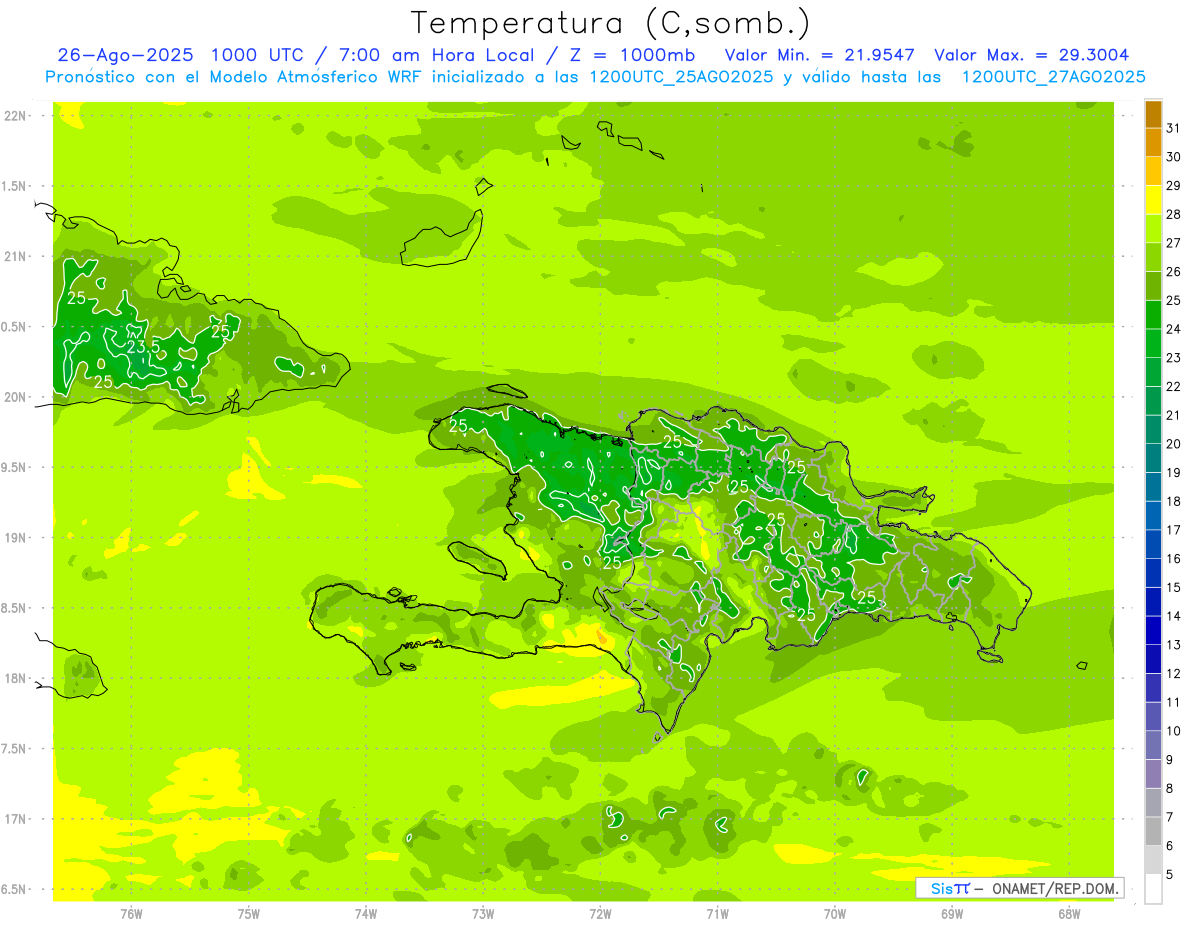This screenshot has height=927, width=1200.
Task: Click the '1.5N' latitude axis label
Action: (x=15, y=186)
